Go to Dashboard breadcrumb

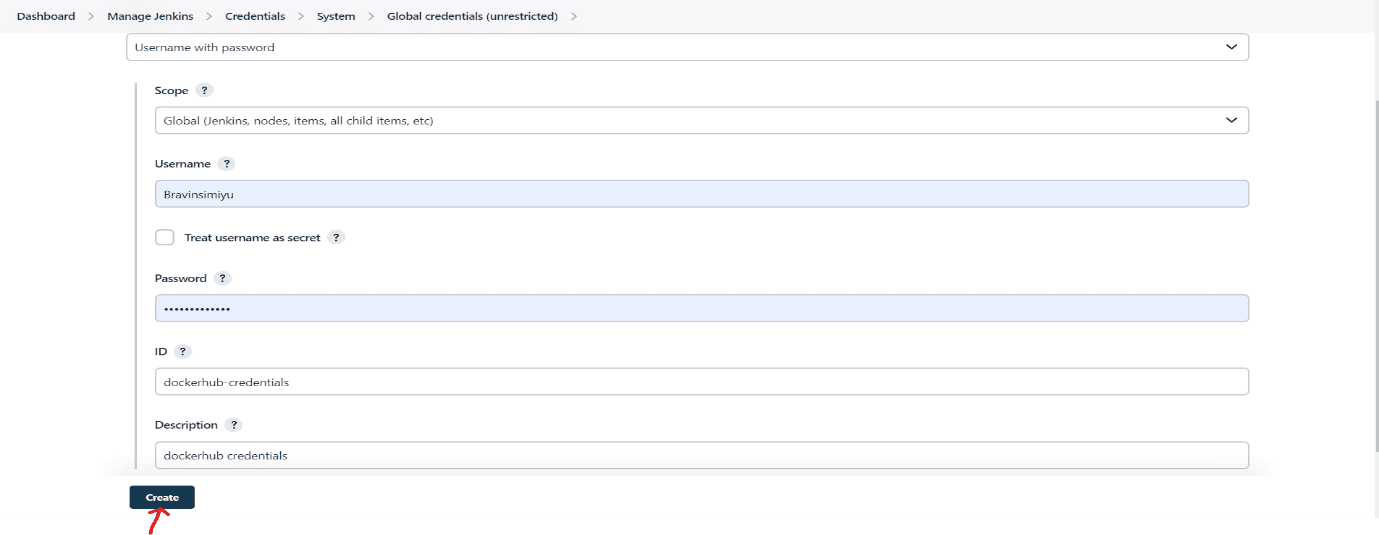pos(46,16)
